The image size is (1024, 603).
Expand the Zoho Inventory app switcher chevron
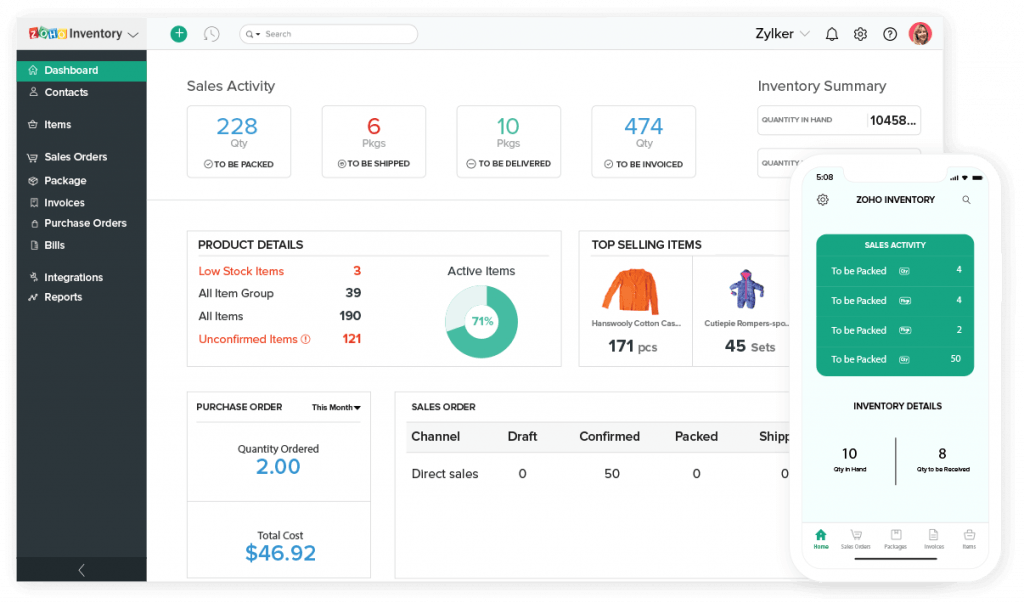(132, 33)
